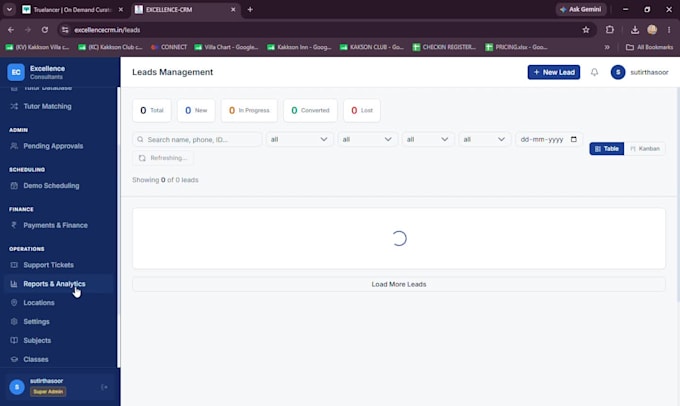The height and width of the screenshot is (406, 680).
Task: Open the third 'all' filter dropdown
Action: (x=428, y=139)
